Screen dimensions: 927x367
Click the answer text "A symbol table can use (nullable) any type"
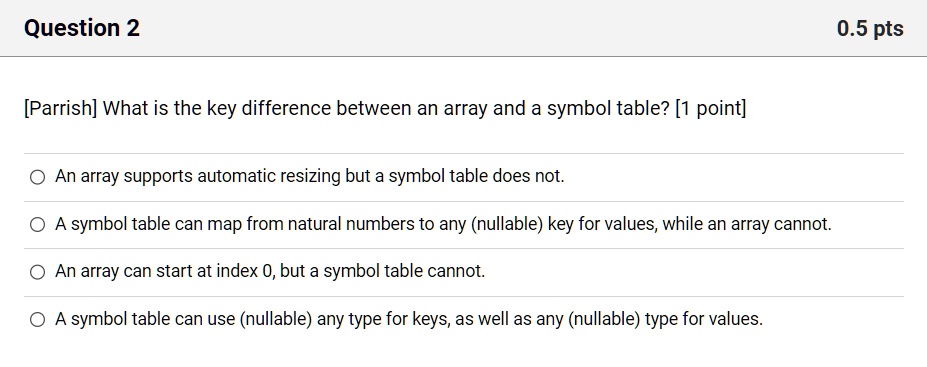coord(409,319)
